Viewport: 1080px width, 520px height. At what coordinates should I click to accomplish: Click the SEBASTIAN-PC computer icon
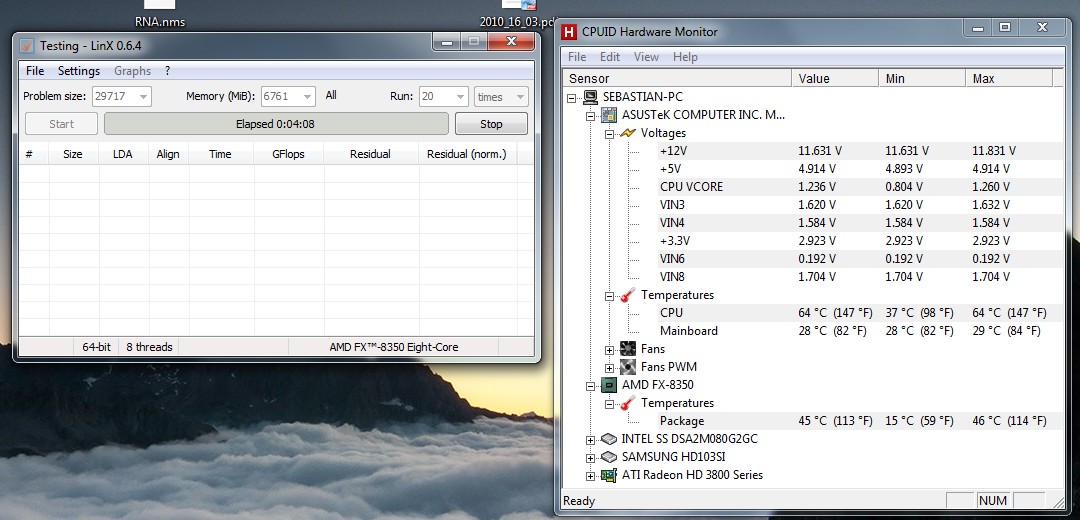(x=590, y=97)
